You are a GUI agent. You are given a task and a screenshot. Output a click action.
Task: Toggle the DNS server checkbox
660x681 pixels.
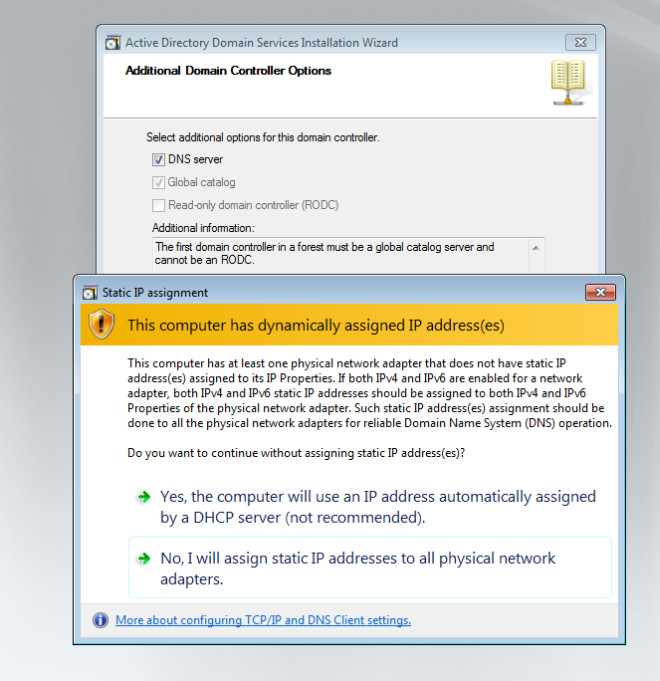[158, 159]
